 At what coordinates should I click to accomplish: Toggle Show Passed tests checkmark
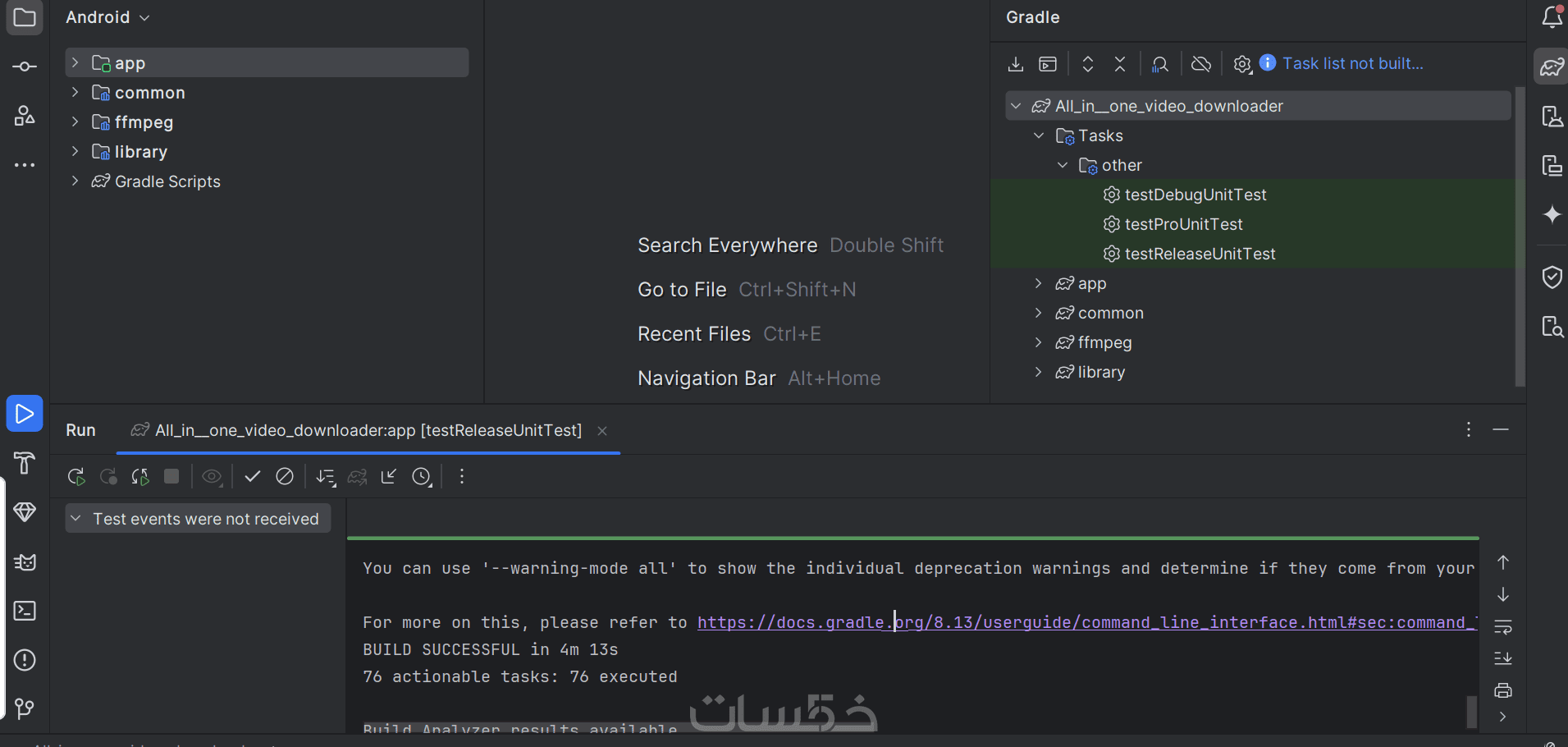click(x=253, y=477)
